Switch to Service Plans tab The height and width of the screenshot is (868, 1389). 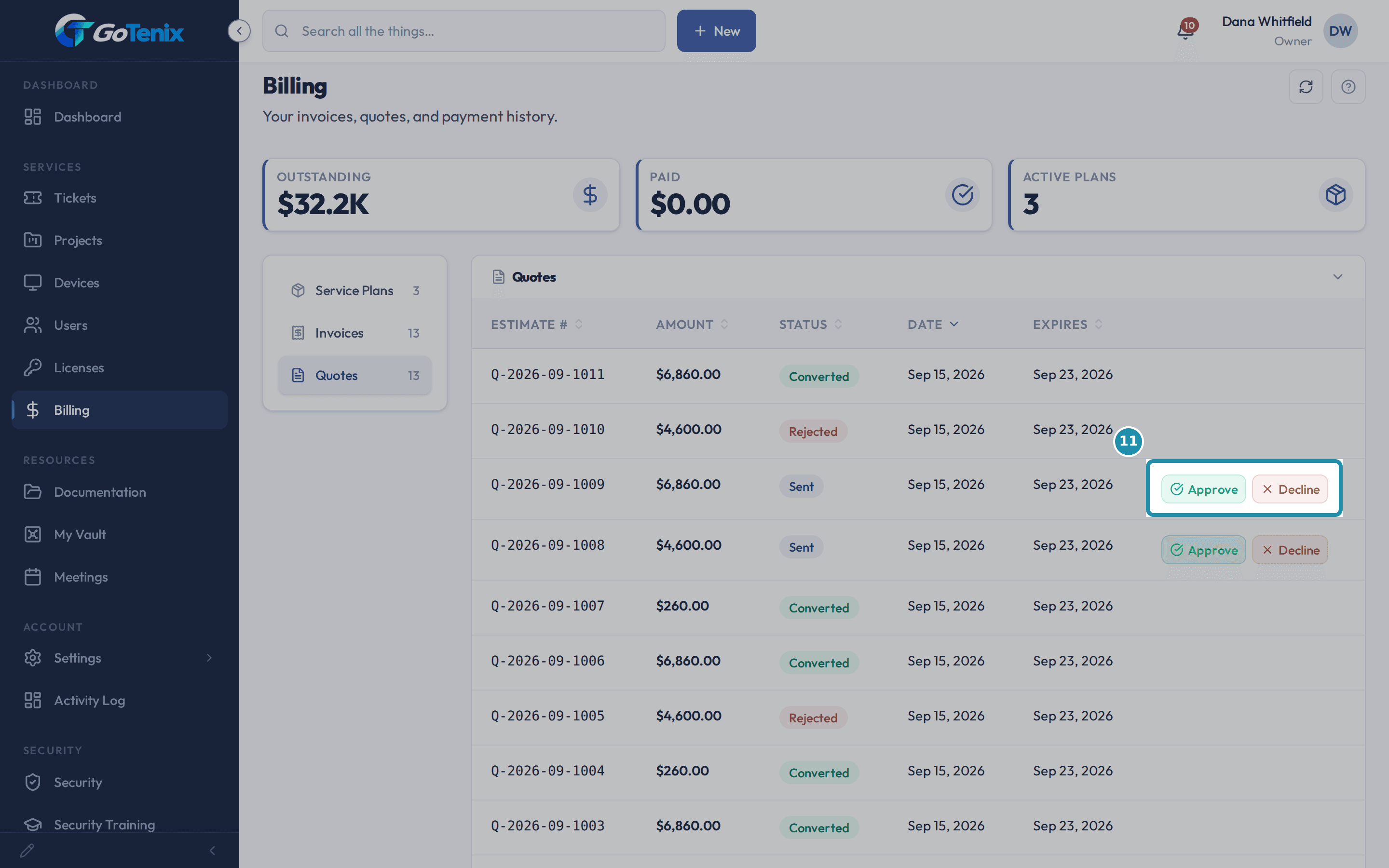click(354, 290)
